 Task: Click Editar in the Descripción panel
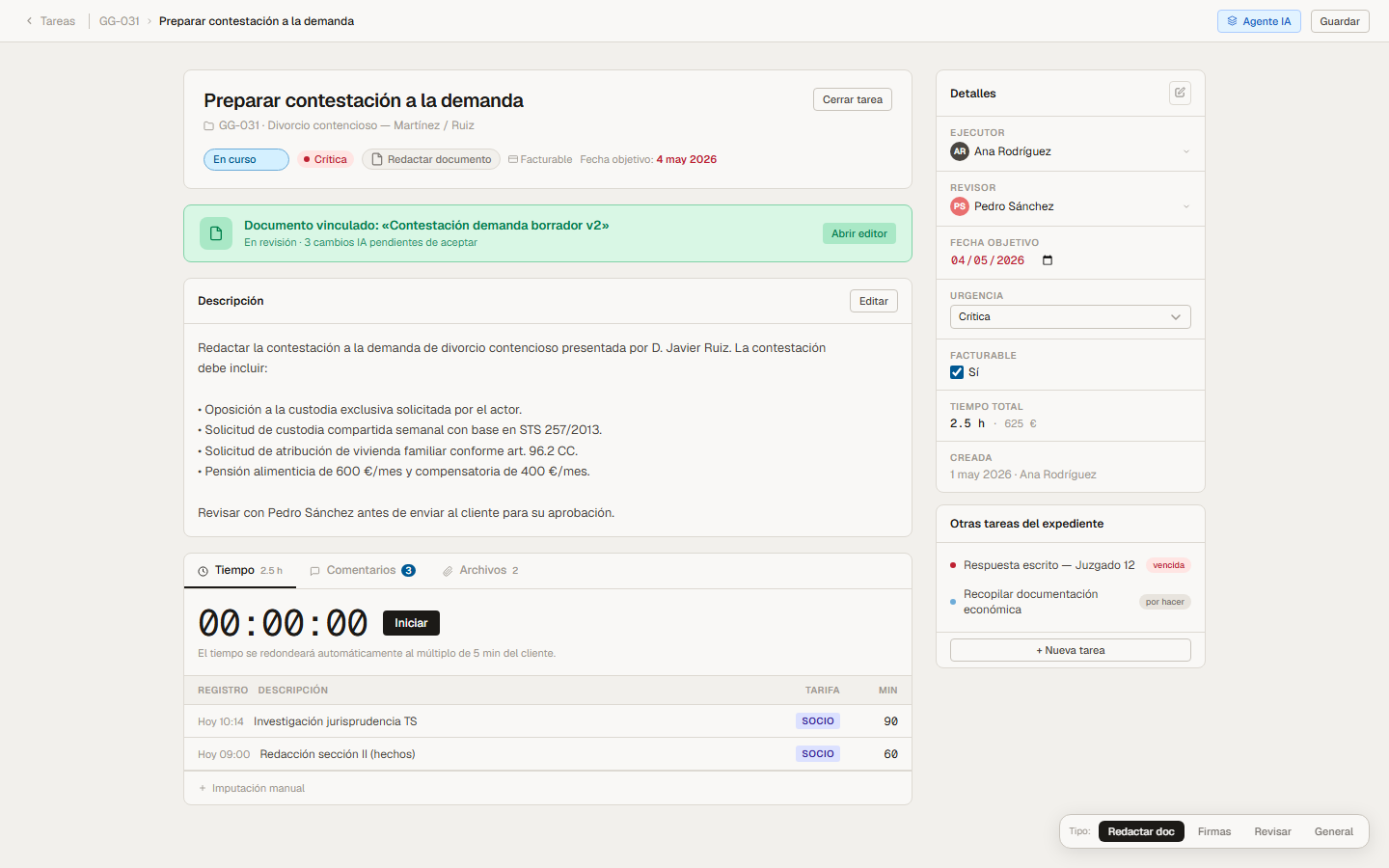pyautogui.click(x=874, y=301)
